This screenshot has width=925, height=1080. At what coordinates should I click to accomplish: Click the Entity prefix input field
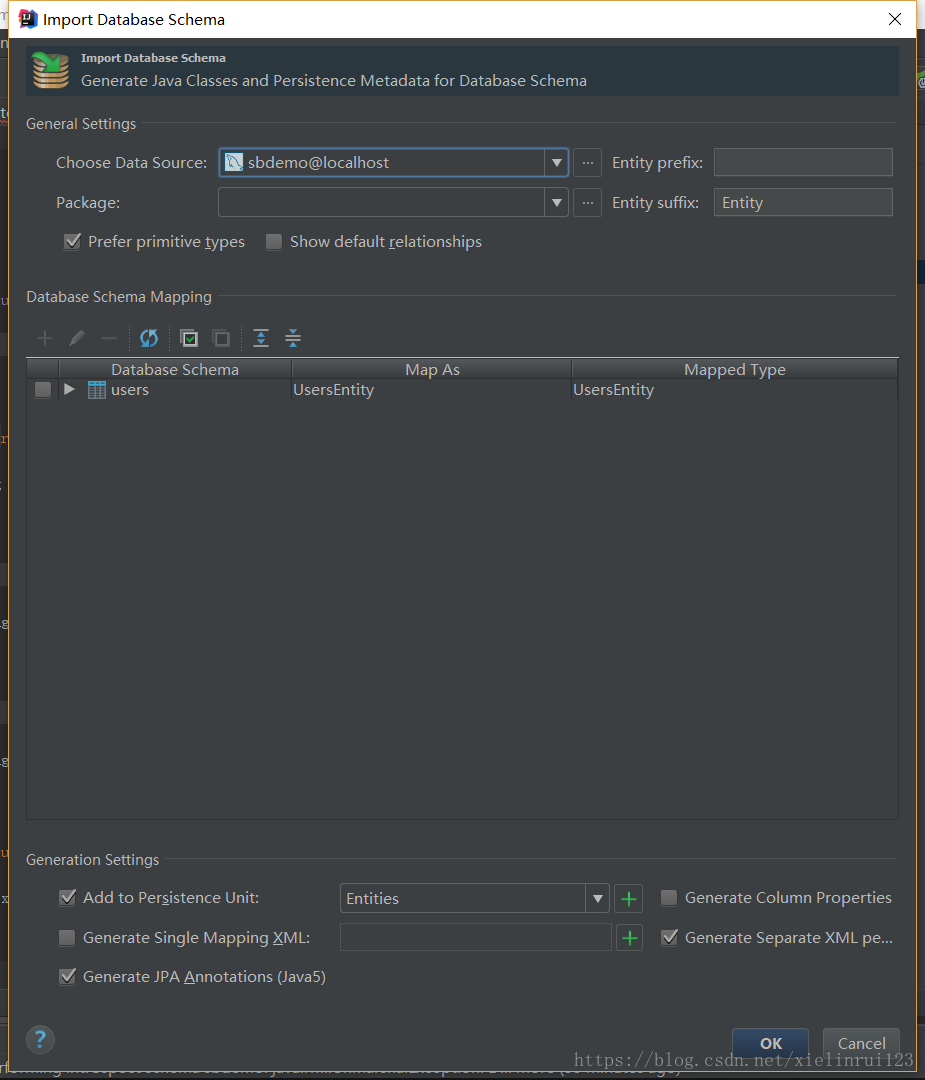pos(802,162)
